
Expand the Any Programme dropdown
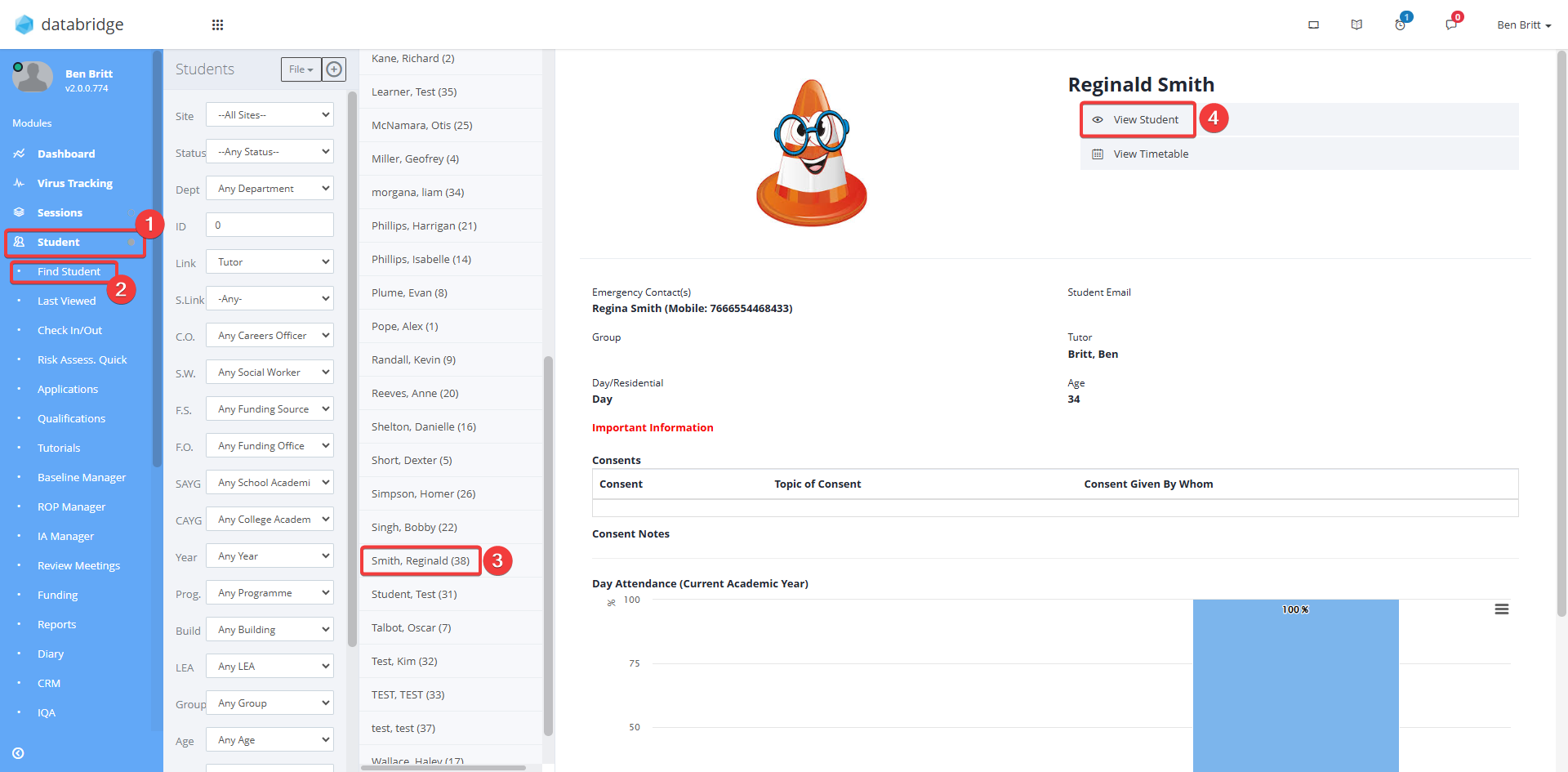click(269, 593)
